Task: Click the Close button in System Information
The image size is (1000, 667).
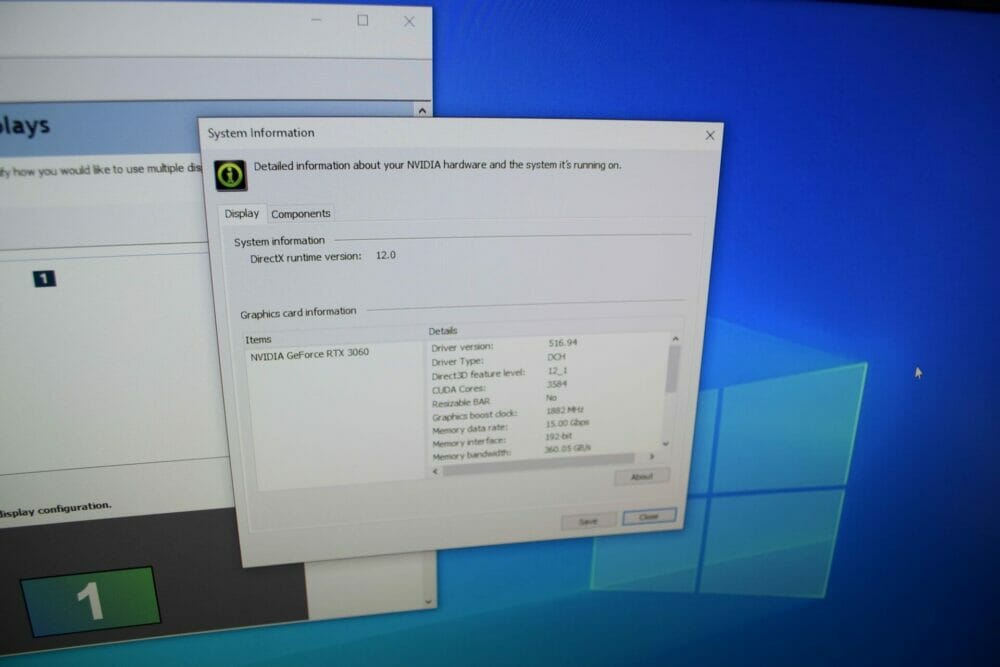Action: 649,517
